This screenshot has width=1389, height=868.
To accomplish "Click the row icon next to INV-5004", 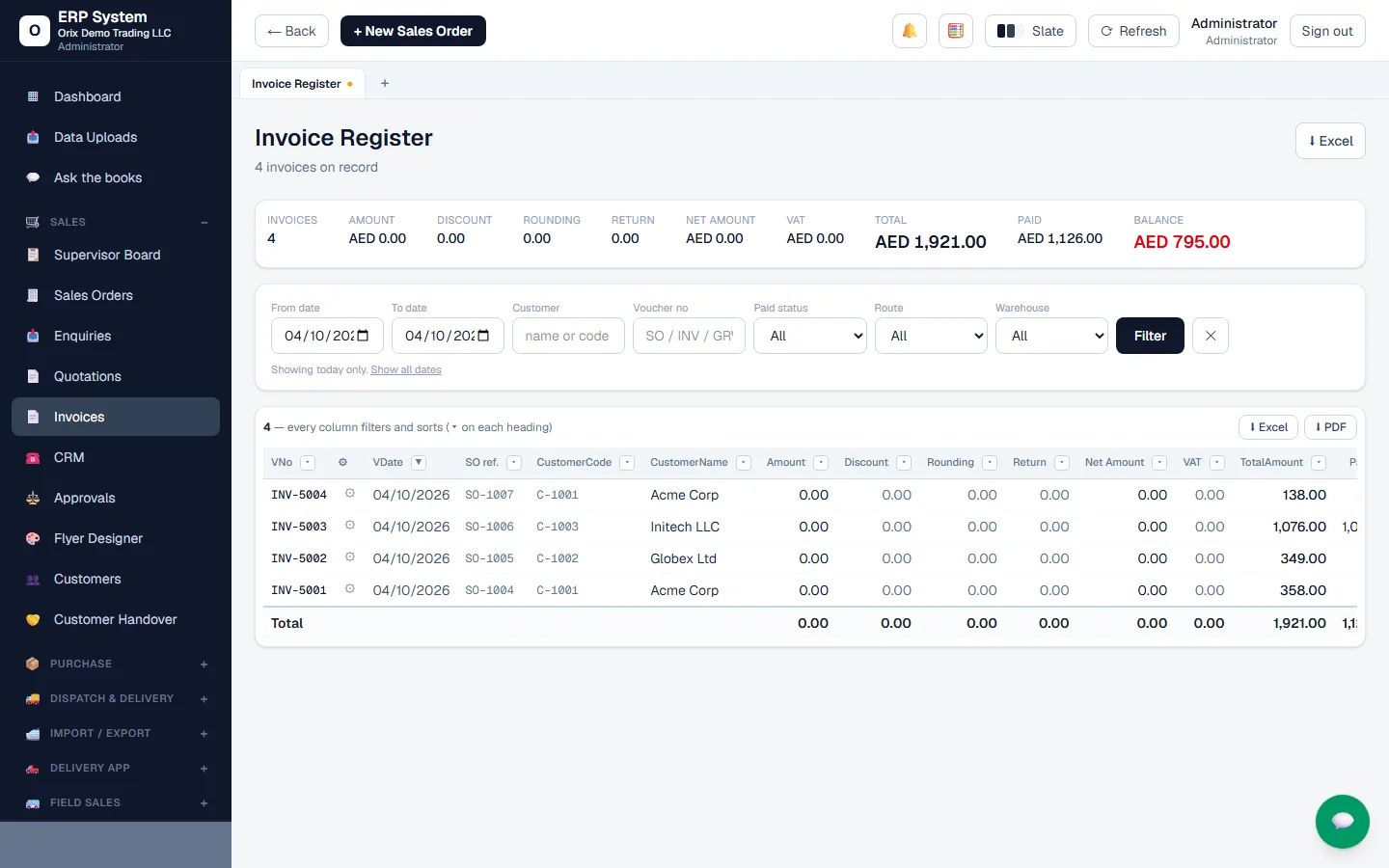I will pos(350,494).
